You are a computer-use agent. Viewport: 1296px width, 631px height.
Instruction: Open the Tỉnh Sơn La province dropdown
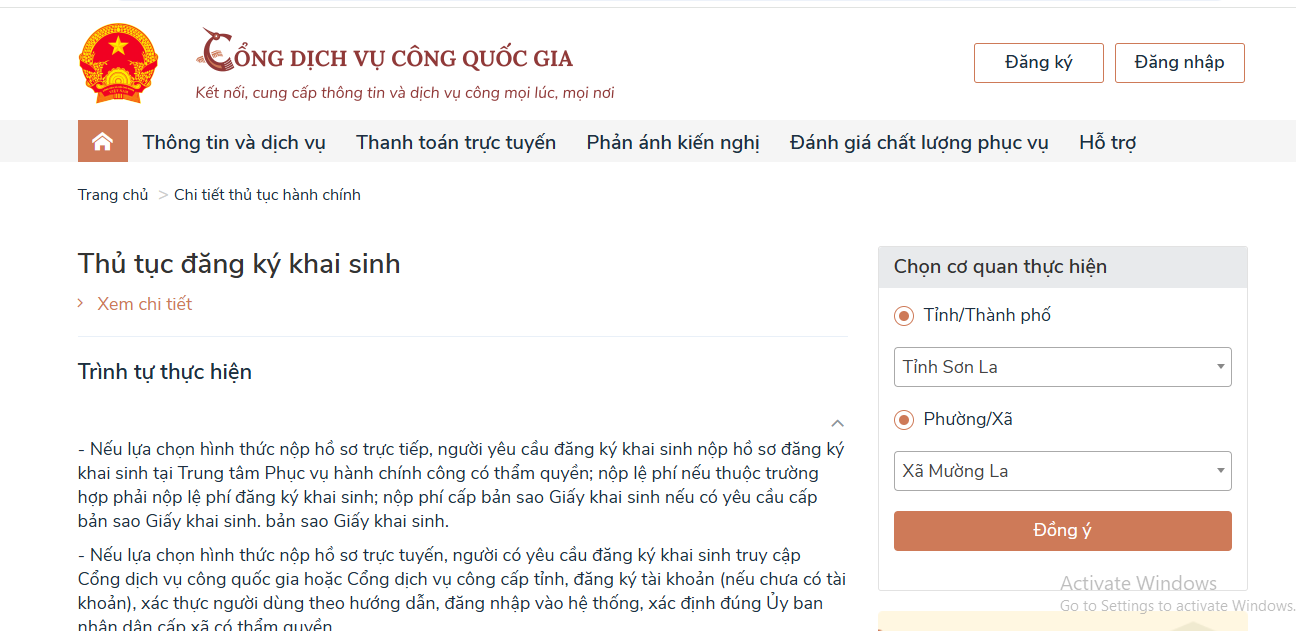pos(1062,367)
